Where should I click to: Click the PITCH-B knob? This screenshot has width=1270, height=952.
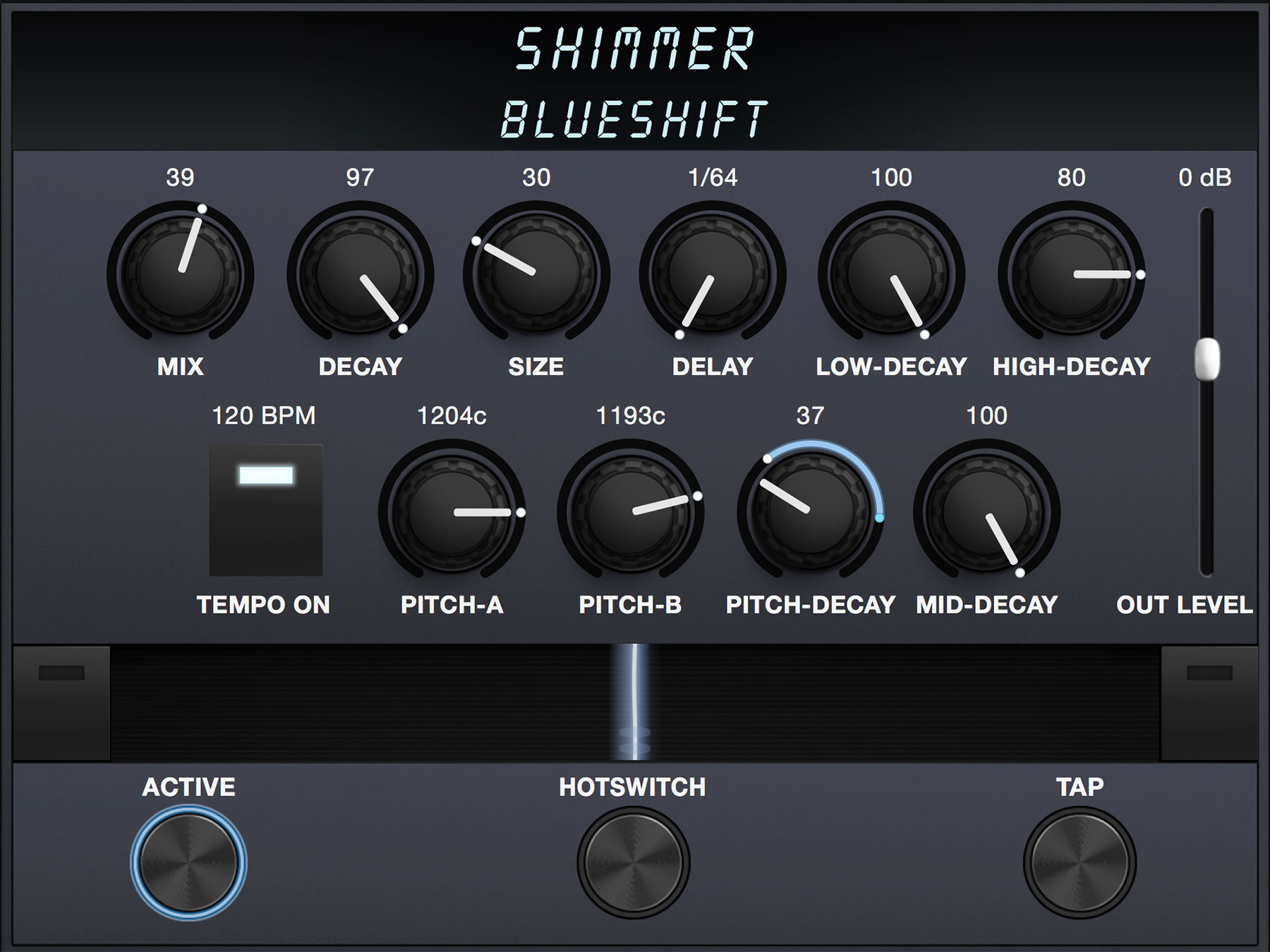coord(631,512)
